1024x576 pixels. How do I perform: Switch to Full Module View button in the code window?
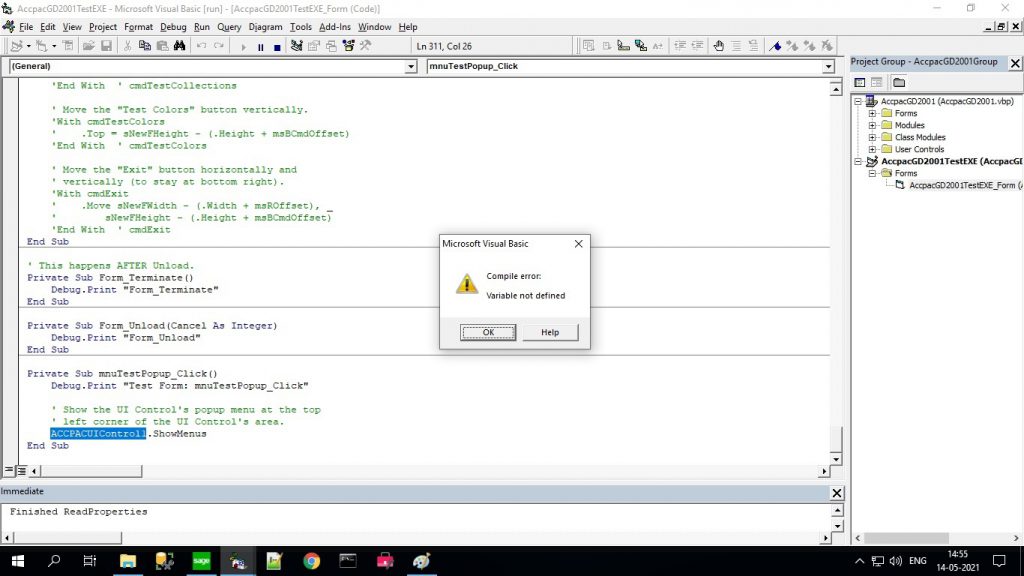coord(22,470)
